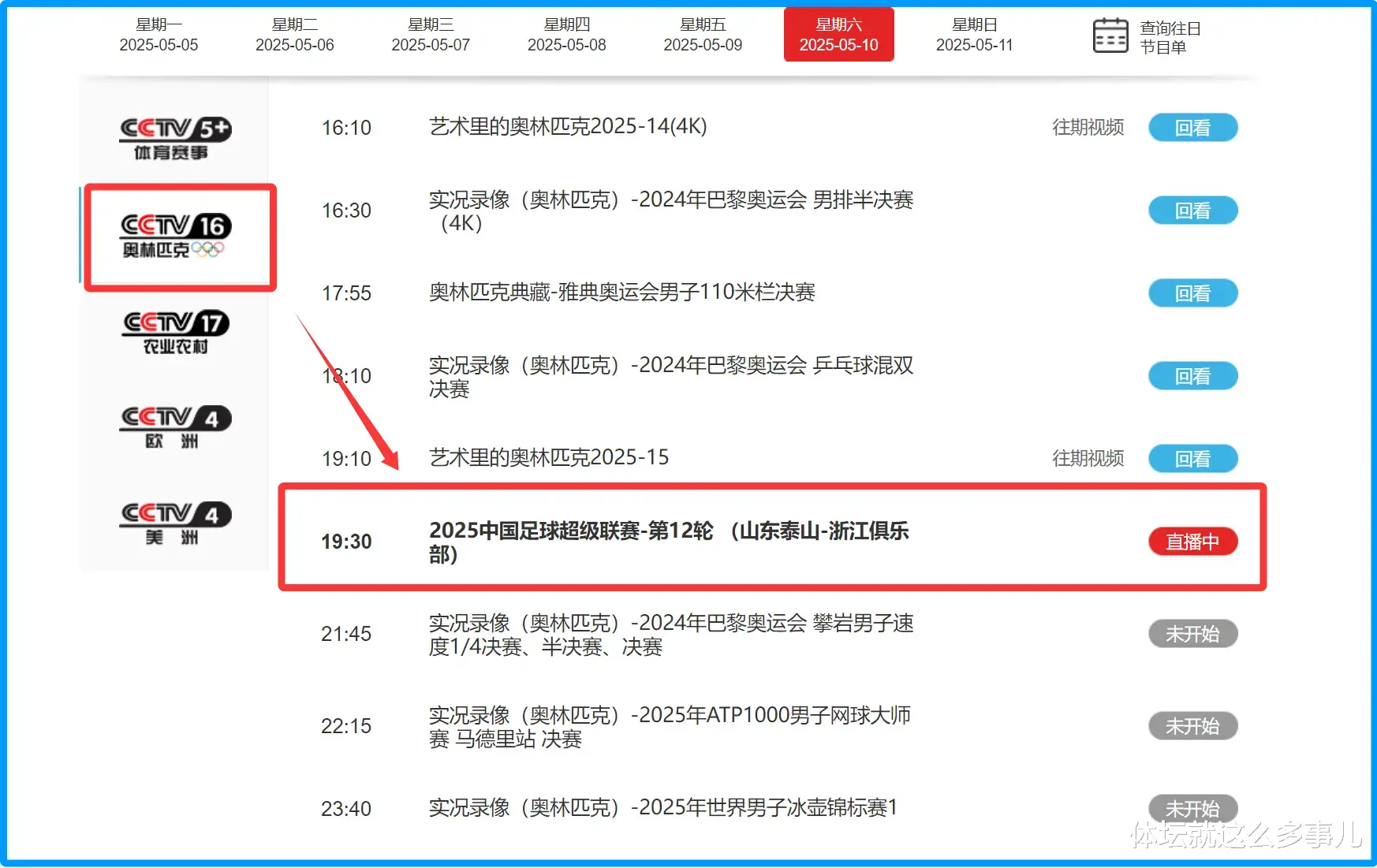Open the CCTV4 欧洲 channel logo
The image size is (1377, 868).
point(175,427)
